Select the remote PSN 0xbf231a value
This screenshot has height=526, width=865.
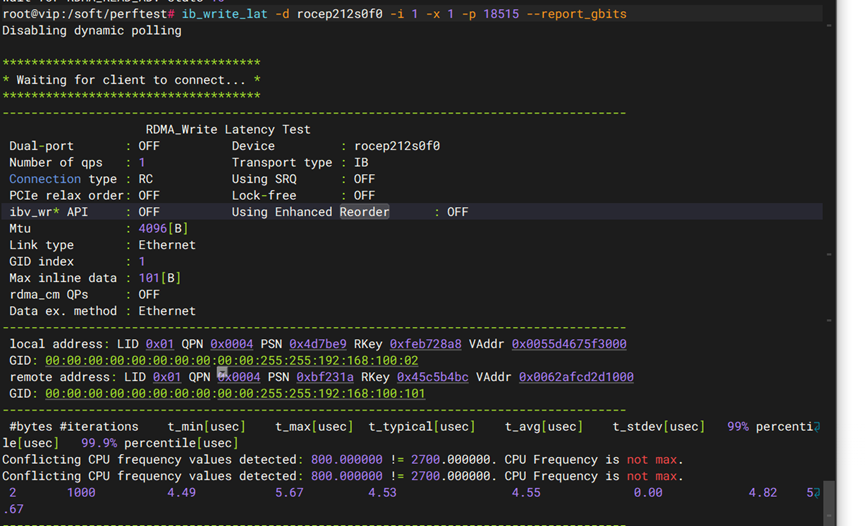(324, 377)
